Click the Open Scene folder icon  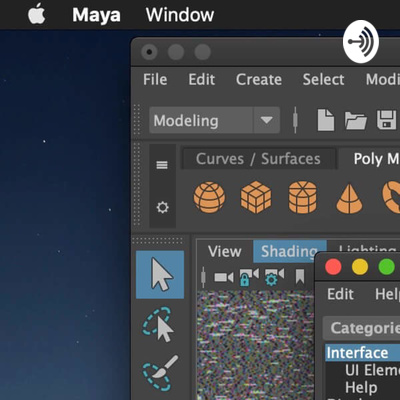tap(356, 120)
